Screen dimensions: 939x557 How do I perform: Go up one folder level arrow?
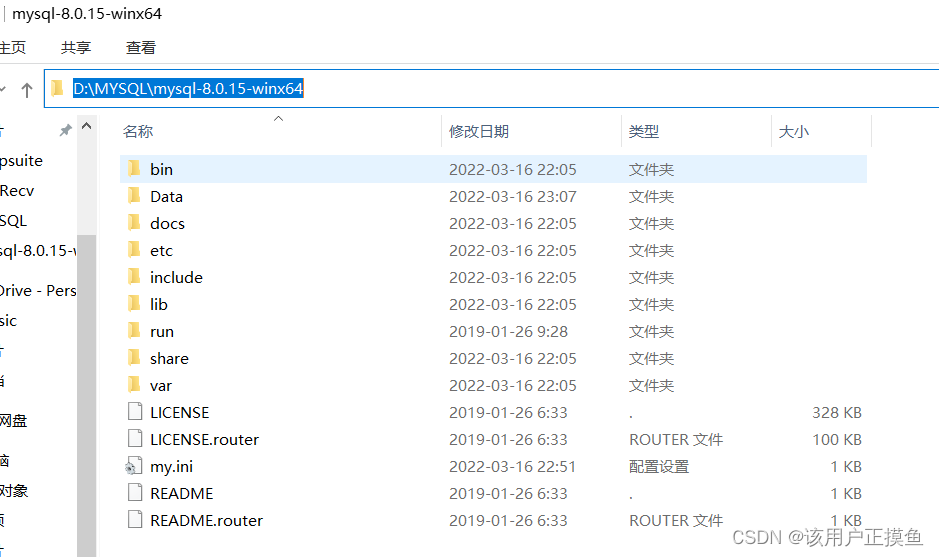(26, 90)
